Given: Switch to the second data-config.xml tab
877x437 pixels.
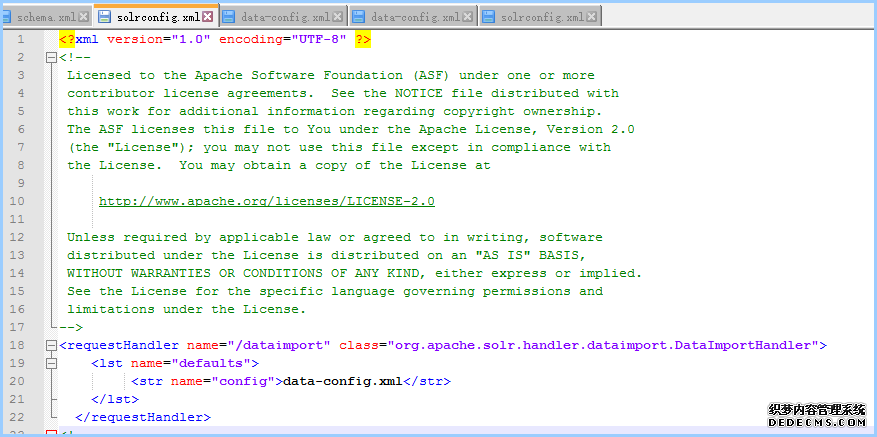Looking at the screenshot, I should coord(415,17).
